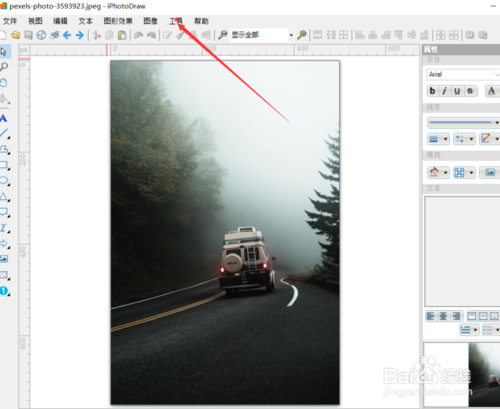Open the line color pencil dropdown
500x409 pixels.
click(x=489, y=139)
